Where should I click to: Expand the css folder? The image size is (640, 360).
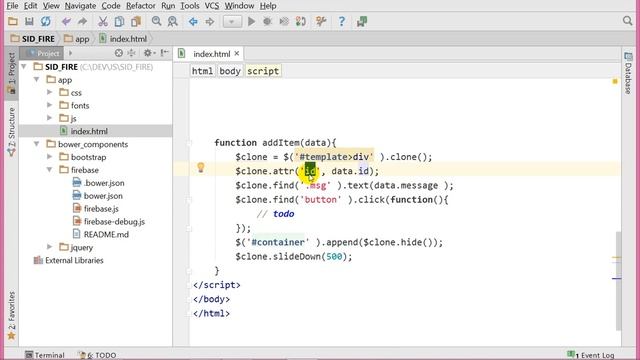(49, 93)
